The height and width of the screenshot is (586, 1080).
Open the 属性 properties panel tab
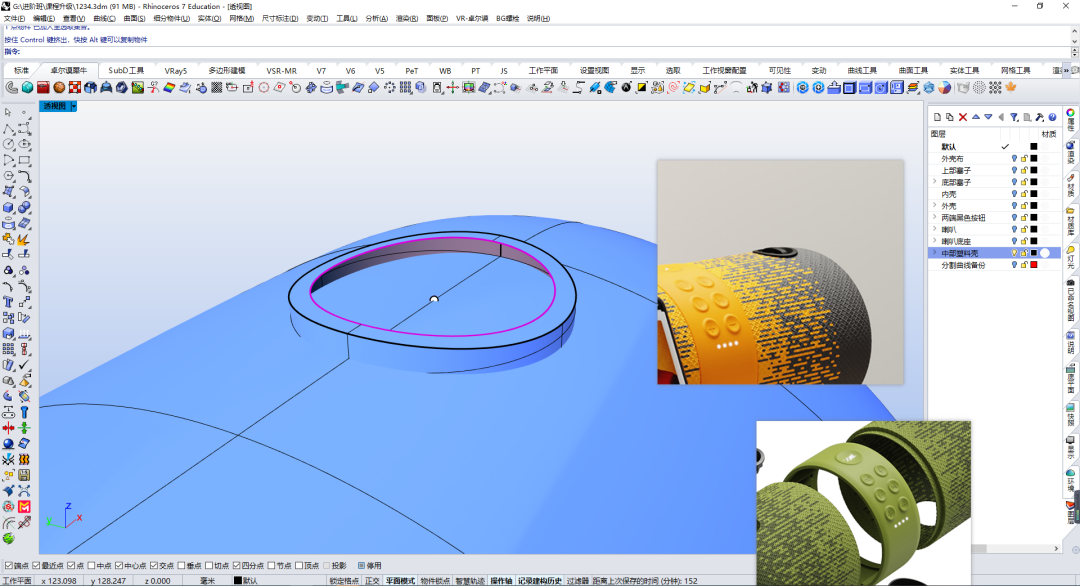(1071, 120)
